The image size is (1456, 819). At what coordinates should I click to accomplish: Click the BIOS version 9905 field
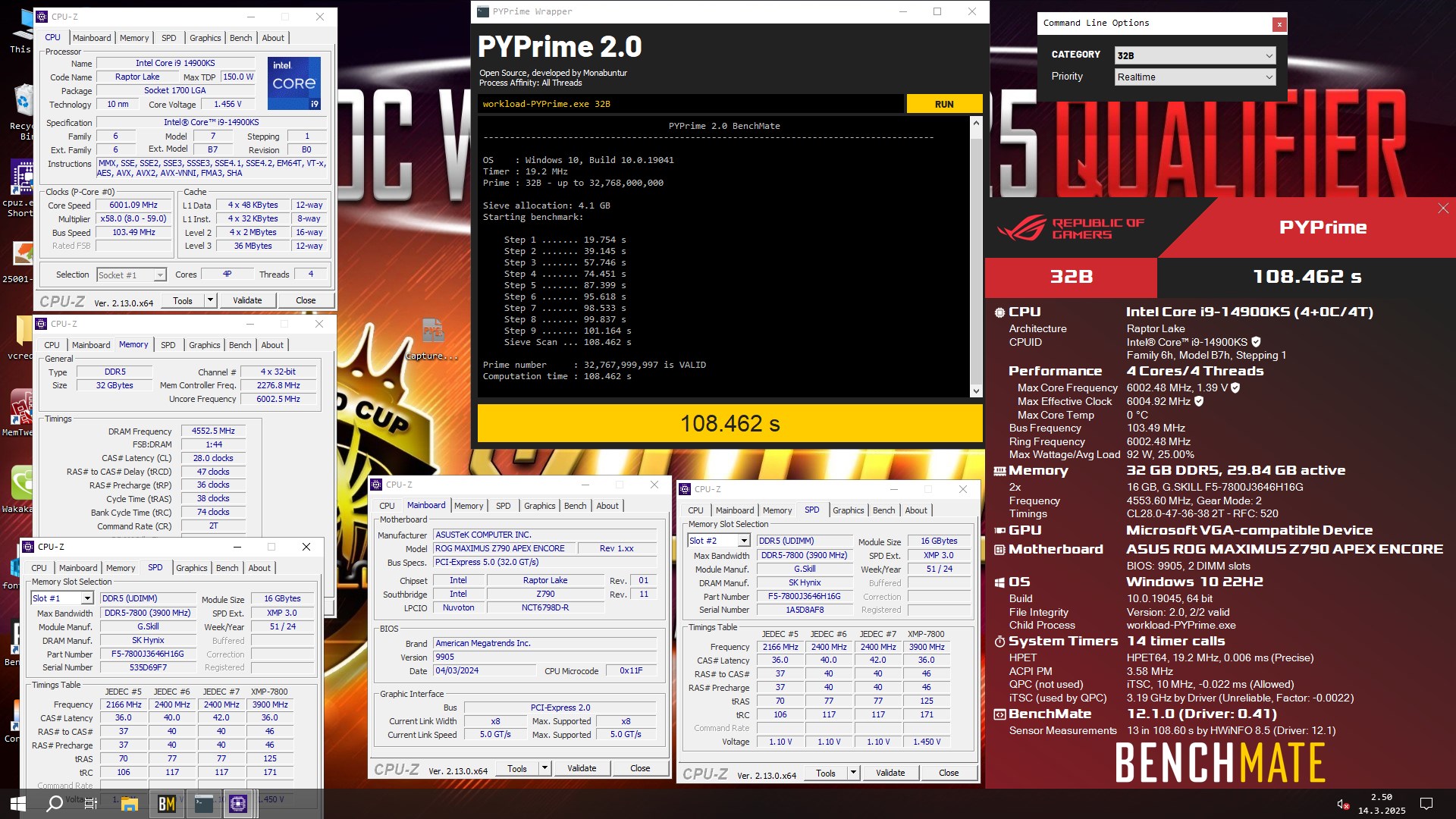click(x=544, y=657)
